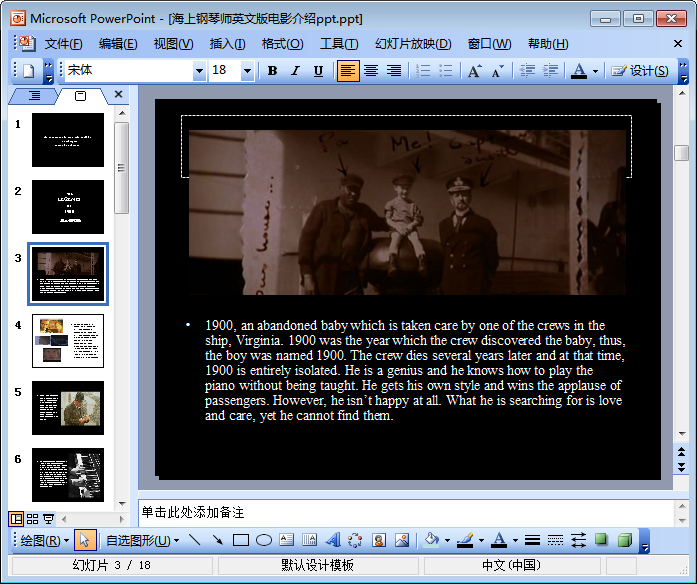This screenshot has width=697, height=584.
Task: Open the font color dropdown arrow
Action: coord(596,71)
